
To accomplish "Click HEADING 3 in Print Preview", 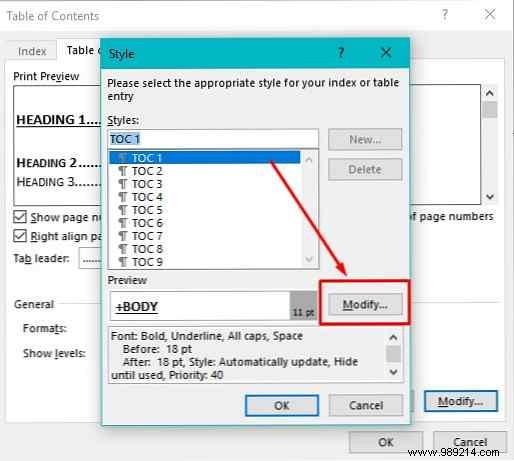I will click(58, 182).
